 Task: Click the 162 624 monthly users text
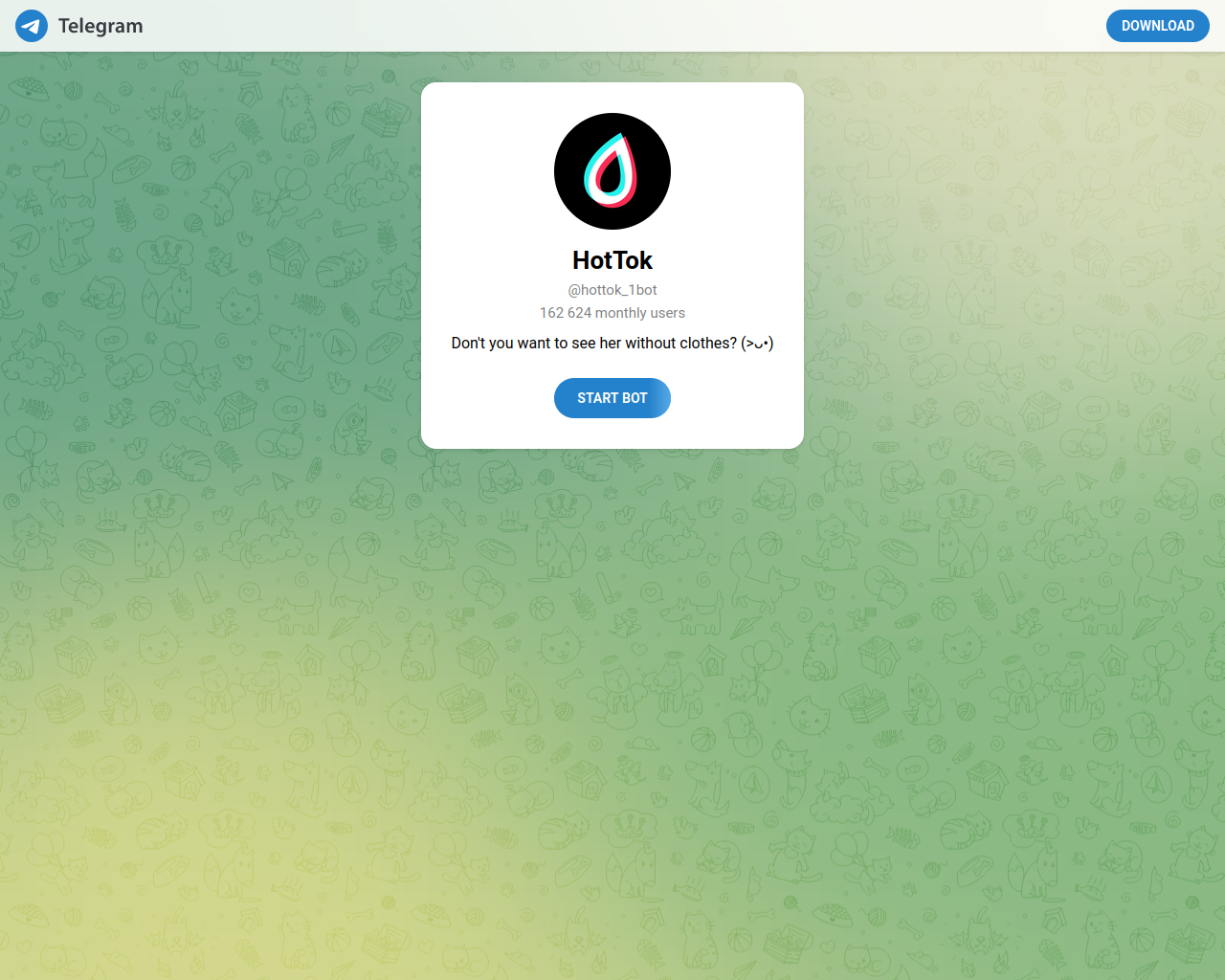tap(612, 313)
